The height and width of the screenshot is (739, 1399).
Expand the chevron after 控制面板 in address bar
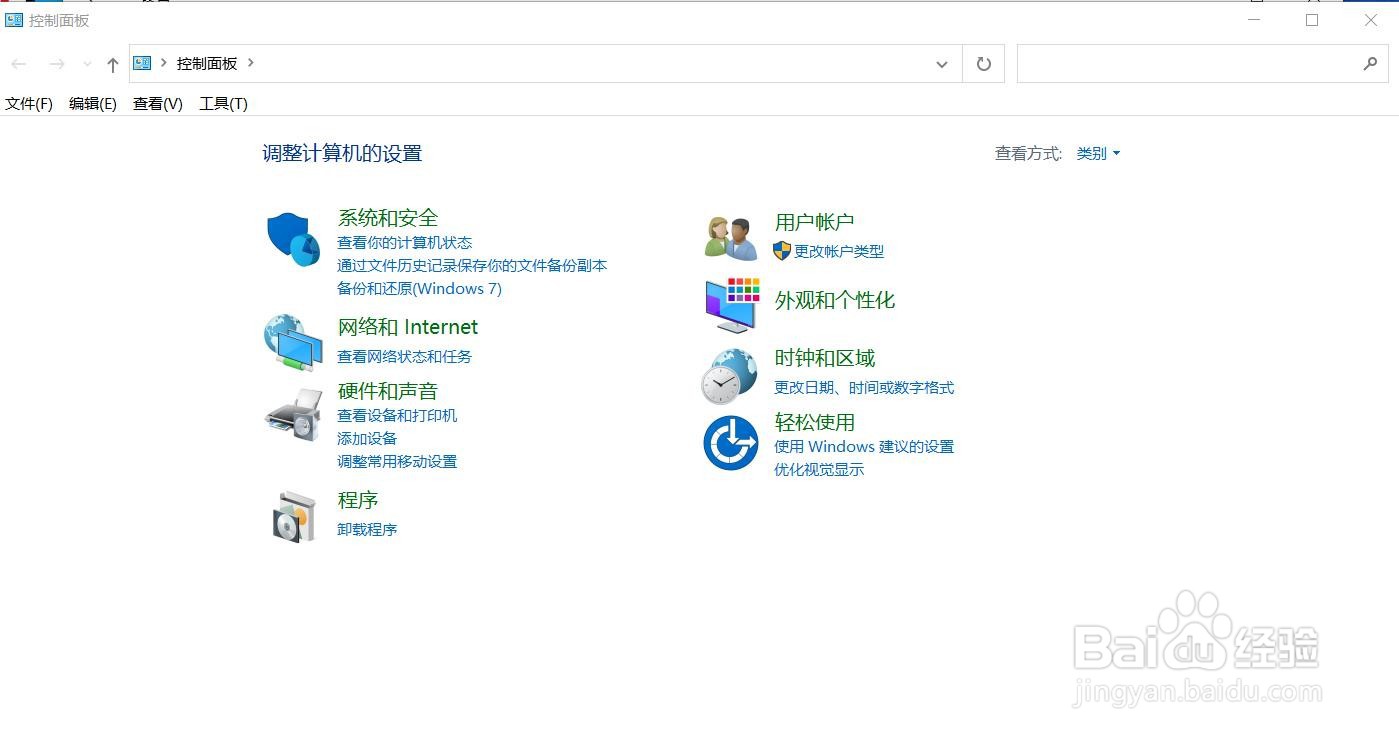[x=250, y=63]
